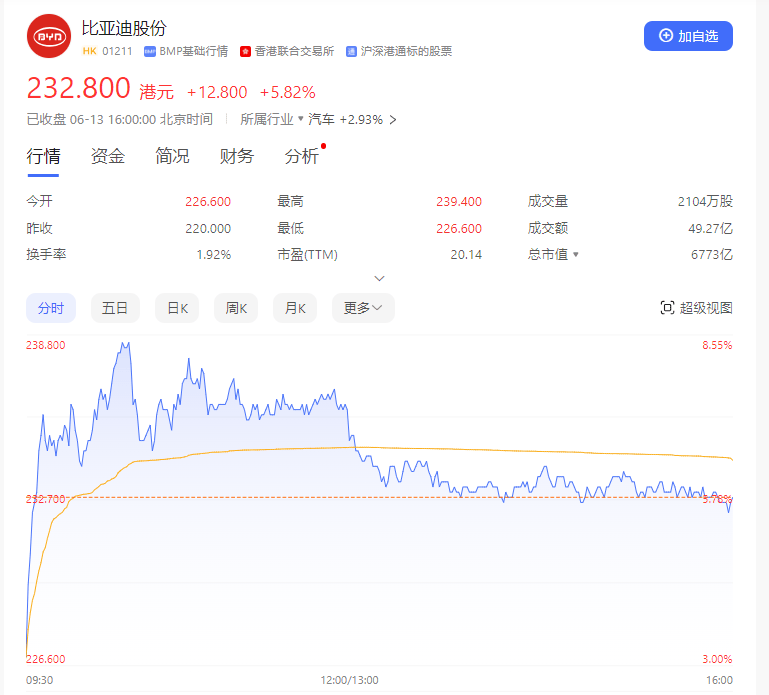The width and height of the screenshot is (769, 695).
Task: Select the 日K chart period
Action: coord(177,308)
